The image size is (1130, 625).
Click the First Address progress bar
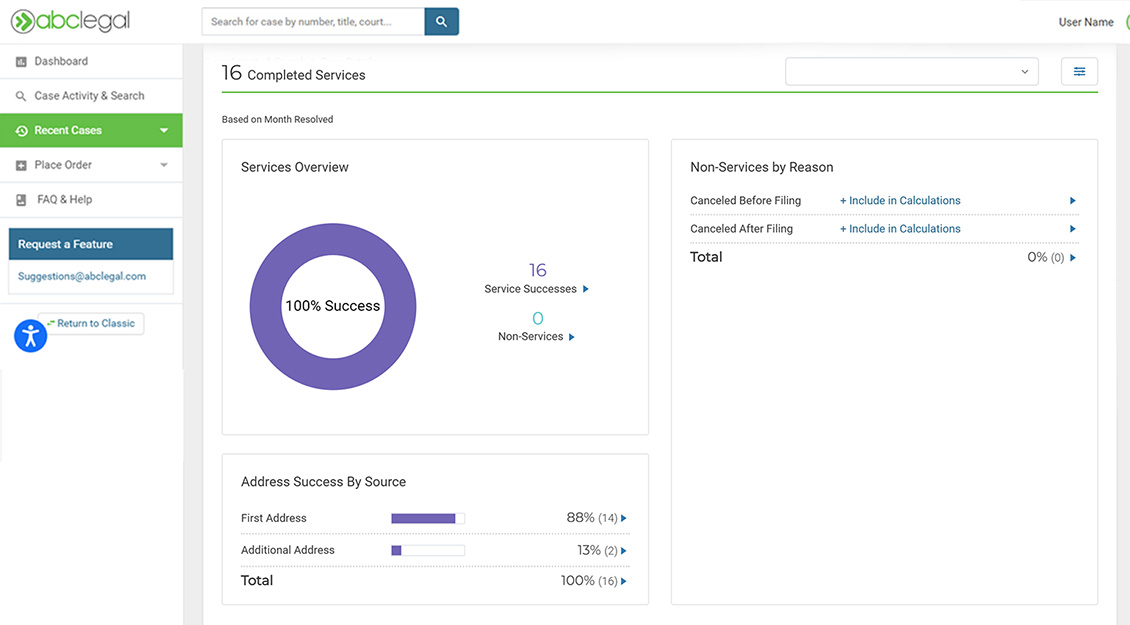coord(427,519)
